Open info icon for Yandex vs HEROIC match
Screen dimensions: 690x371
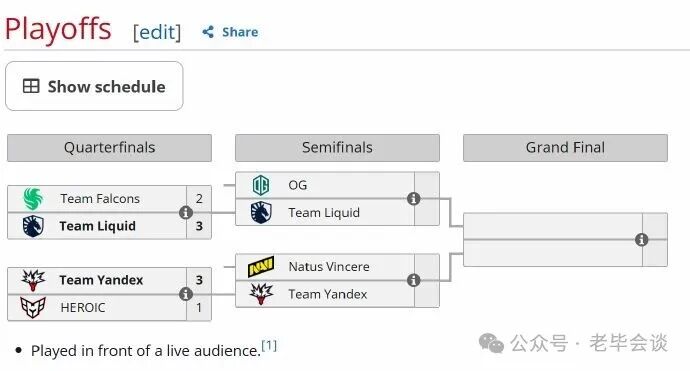pos(186,294)
